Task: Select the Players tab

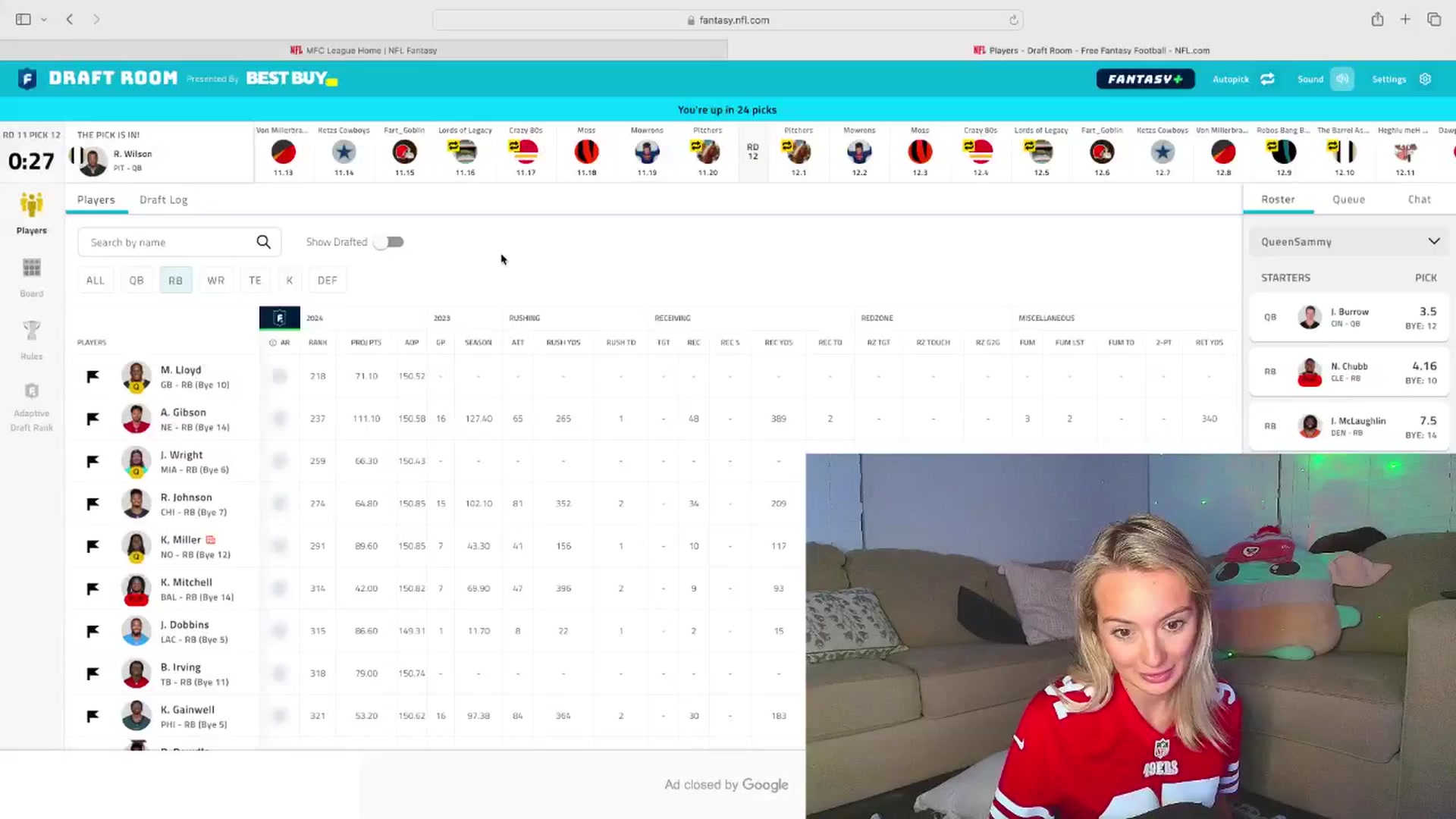Action: click(96, 199)
